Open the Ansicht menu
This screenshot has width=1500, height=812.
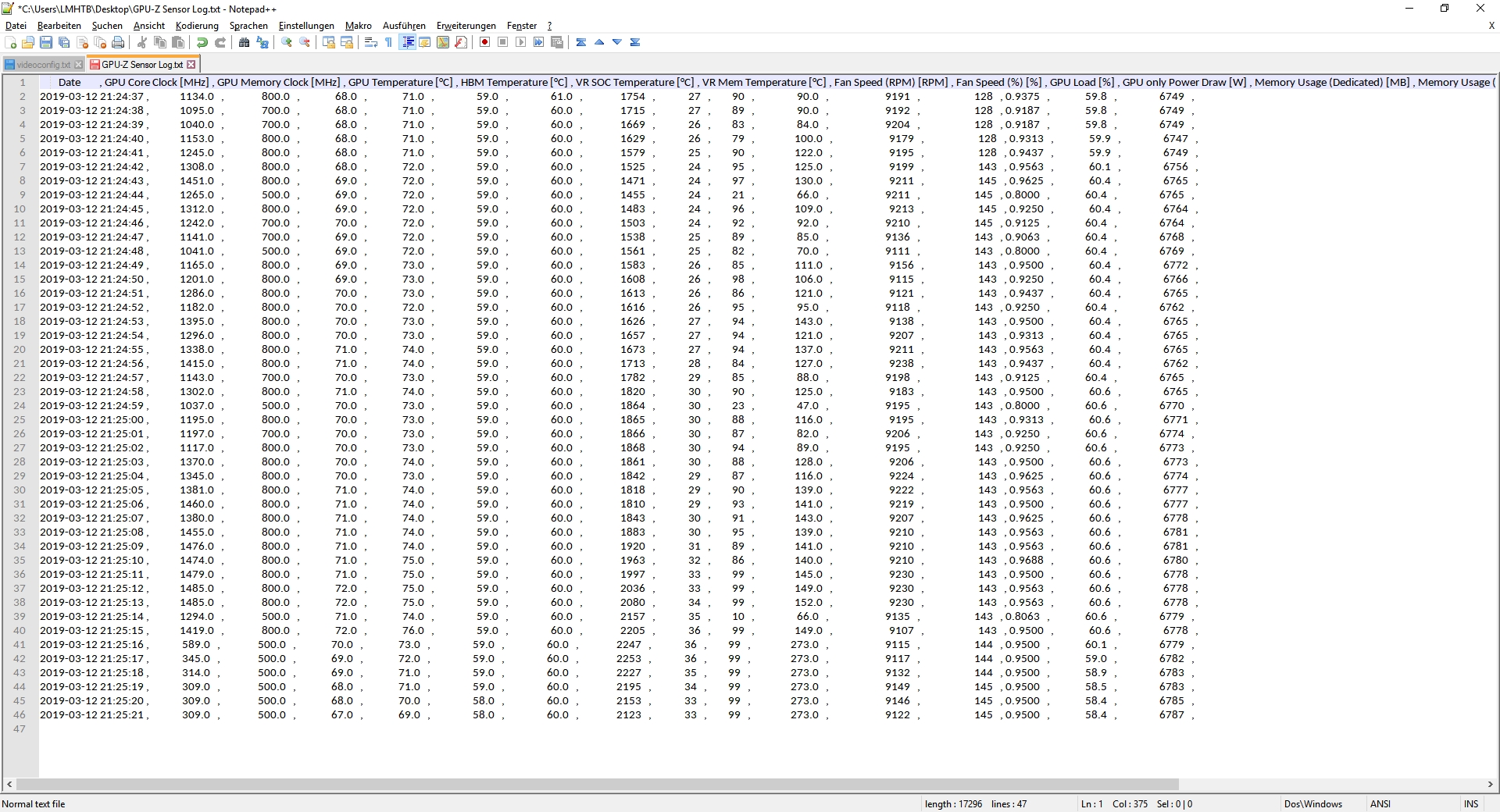click(149, 26)
